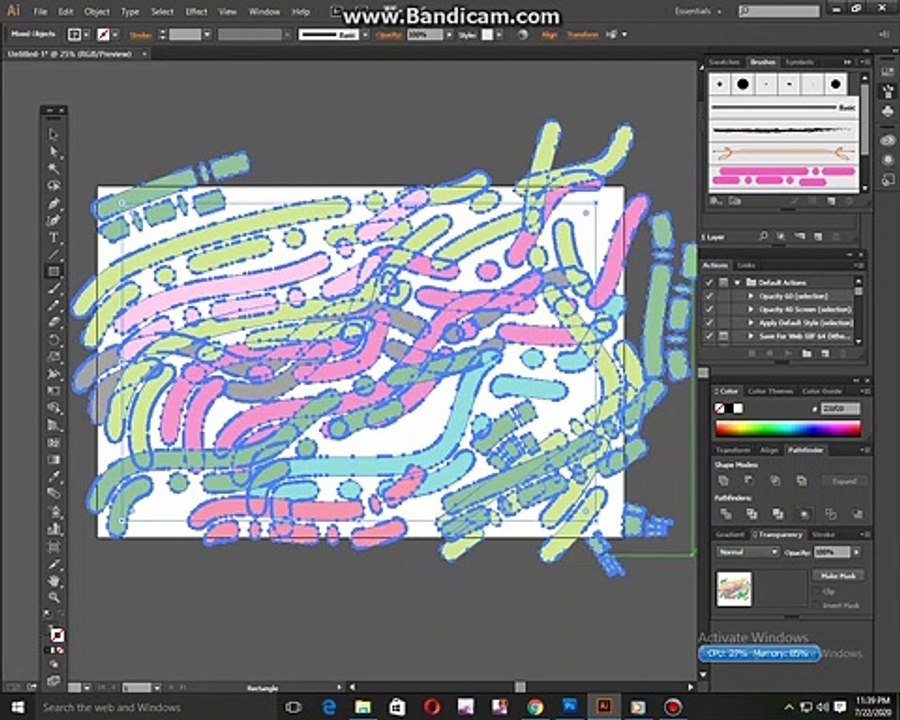The image size is (900, 720).
Task: Select the Magic Wand tool
Action: point(53,168)
